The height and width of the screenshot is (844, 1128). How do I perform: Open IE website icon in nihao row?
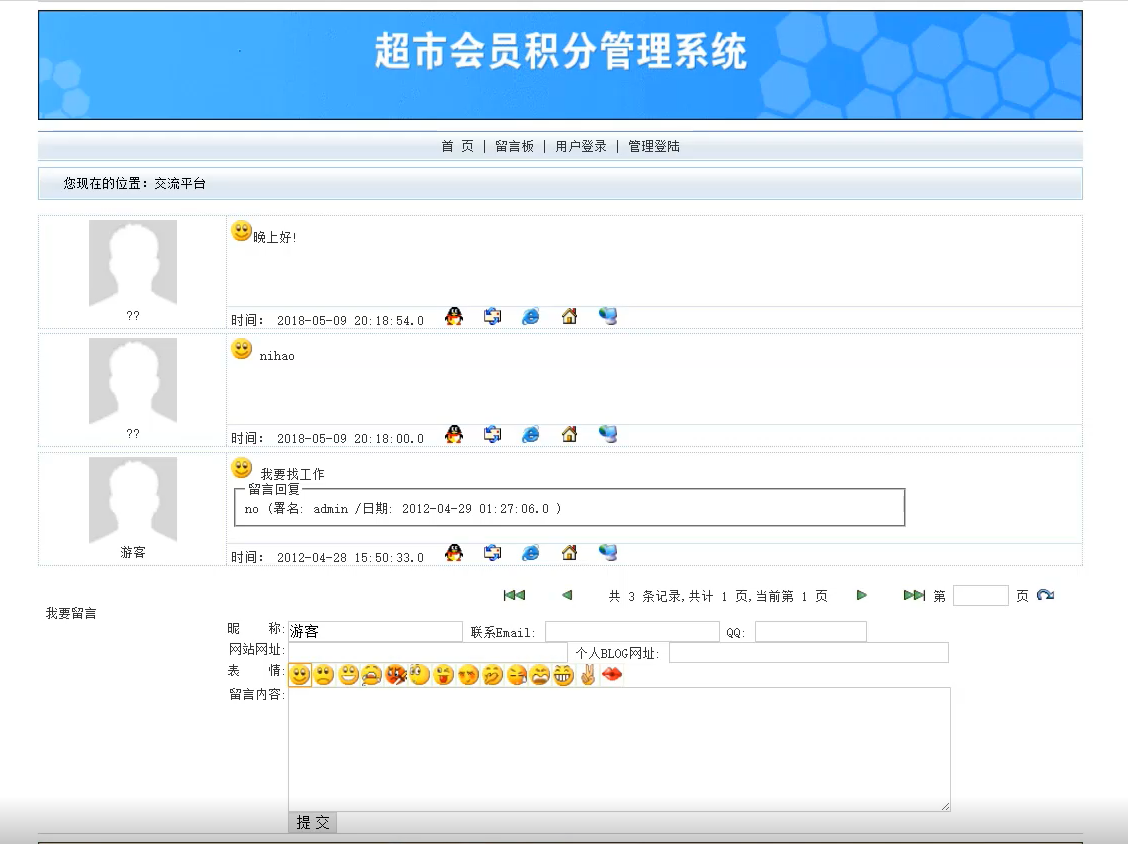click(531, 435)
